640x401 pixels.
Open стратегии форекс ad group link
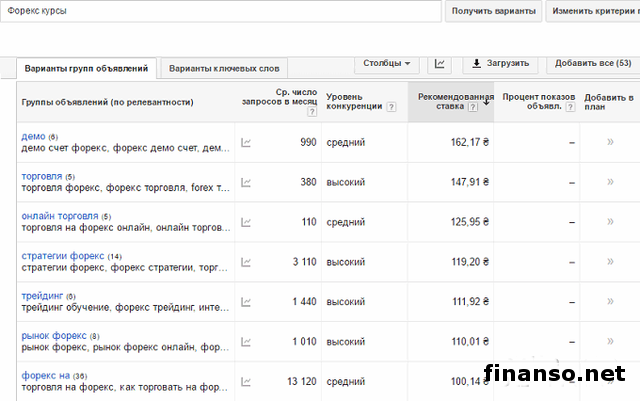click(x=62, y=256)
